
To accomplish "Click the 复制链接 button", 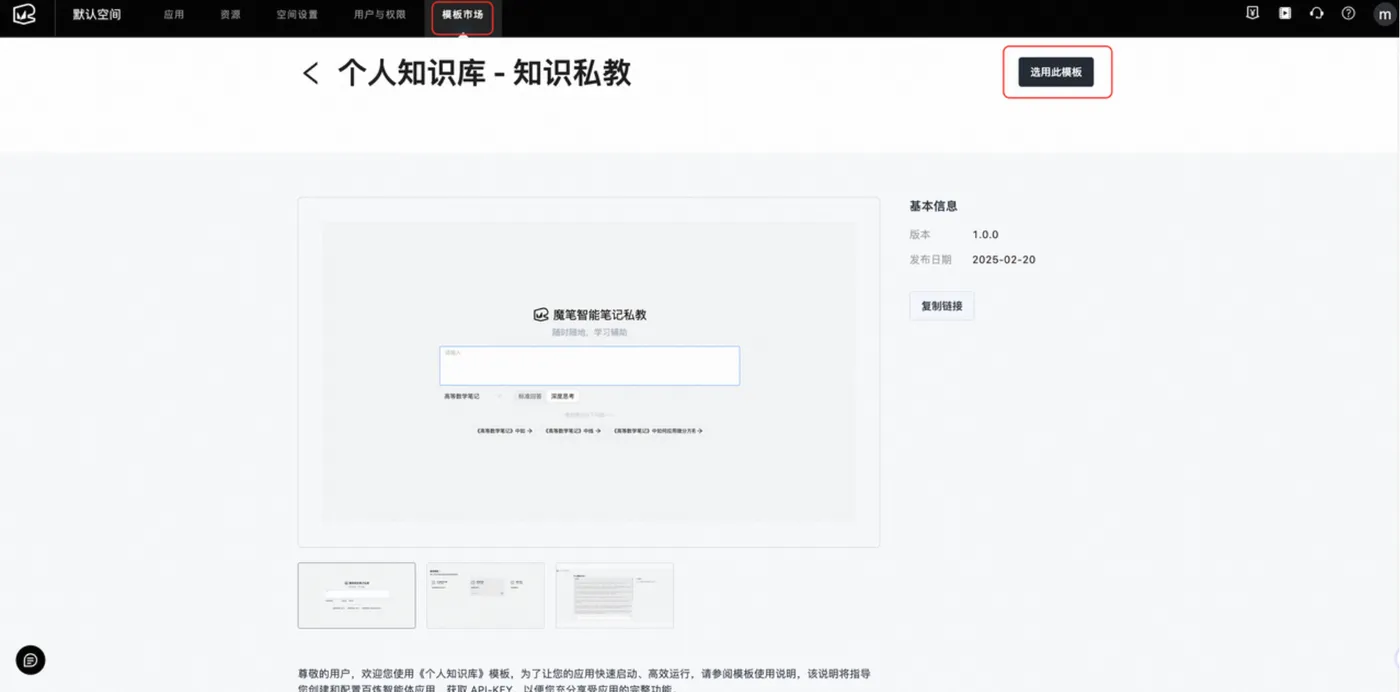I will click(941, 306).
